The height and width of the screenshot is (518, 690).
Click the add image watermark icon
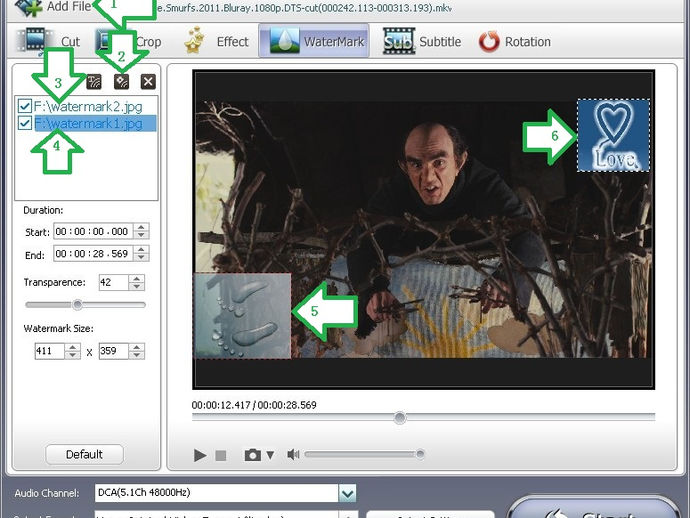121,81
